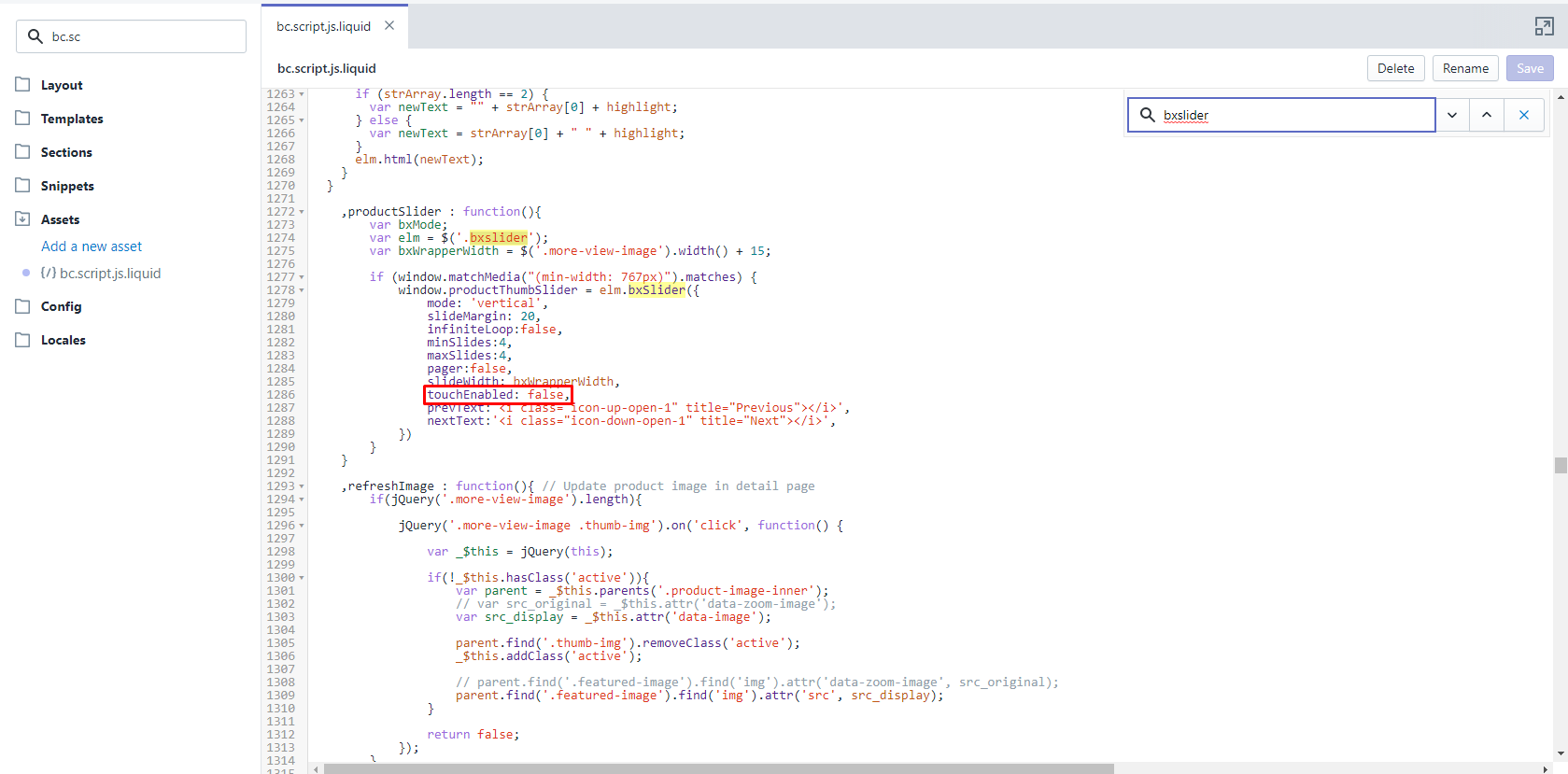The image size is (1568, 774).
Task: Click the Sections folder icon
Action: coord(22,151)
